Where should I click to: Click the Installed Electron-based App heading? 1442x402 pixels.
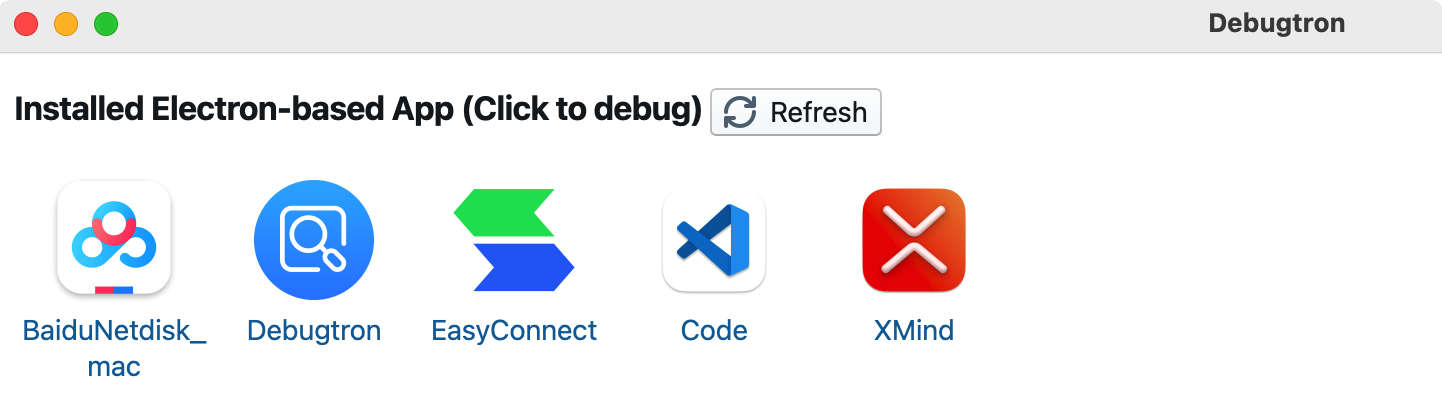tap(234, 110)
